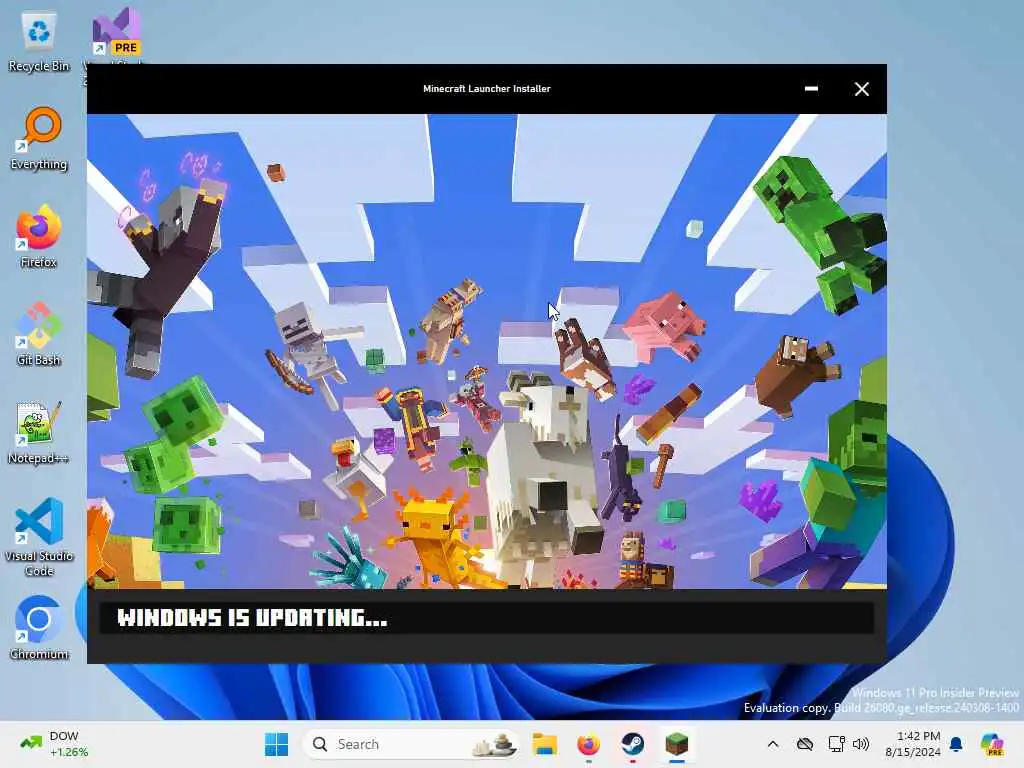This screenshot has height=768, width=1024.
Task: Focus the taskbar Search box
Action: coord(411,744)
